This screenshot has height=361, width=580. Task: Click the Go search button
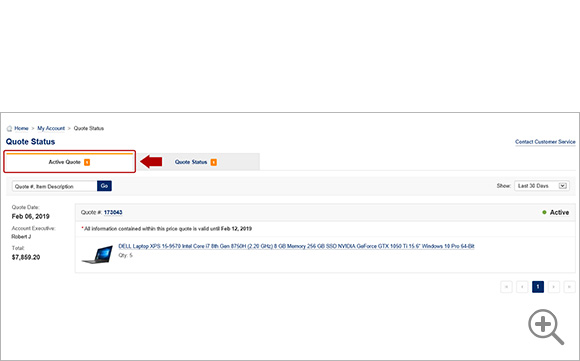tap(104, 186)
